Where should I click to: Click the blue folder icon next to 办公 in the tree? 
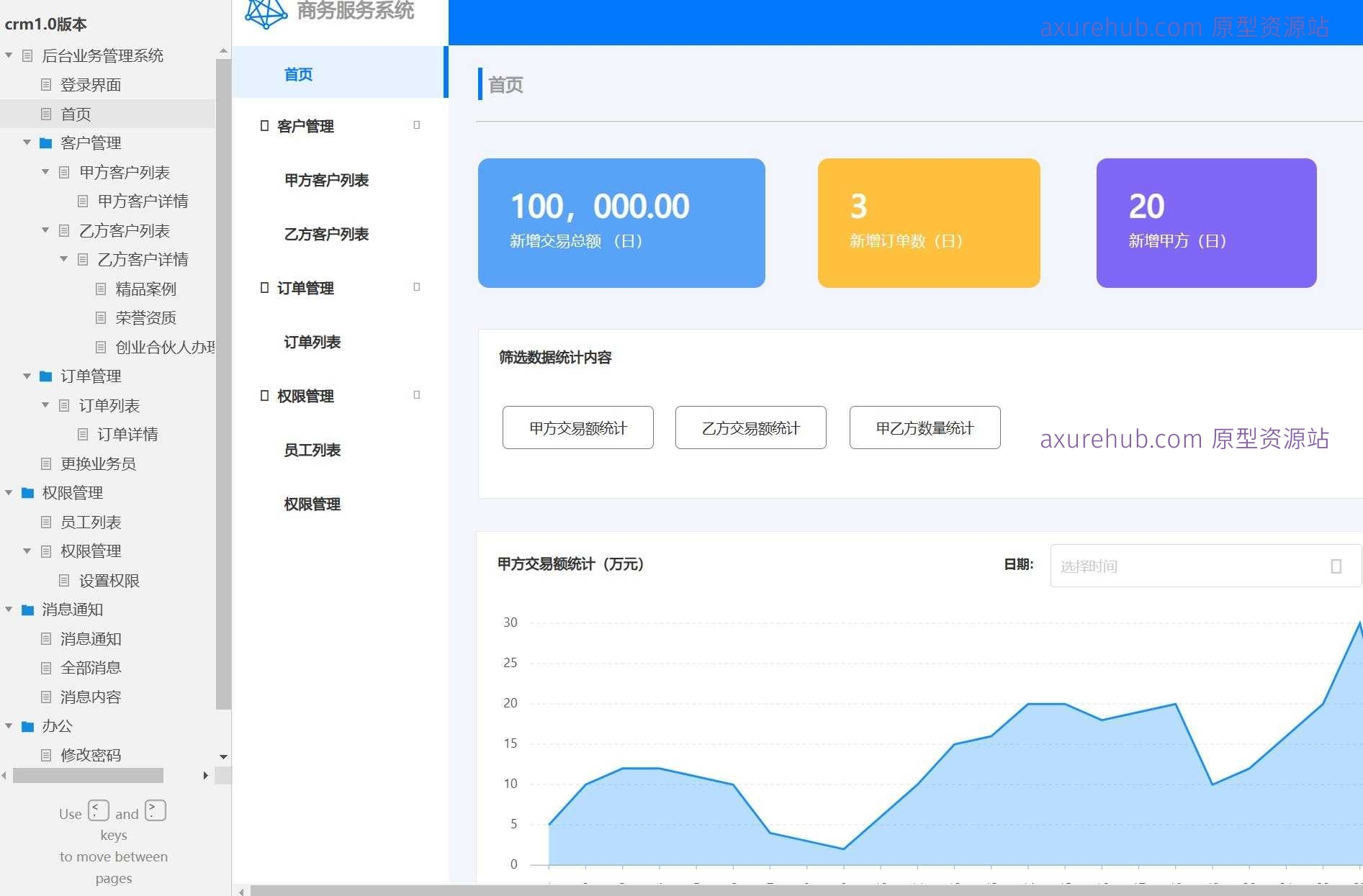click(x=27, y=726)
